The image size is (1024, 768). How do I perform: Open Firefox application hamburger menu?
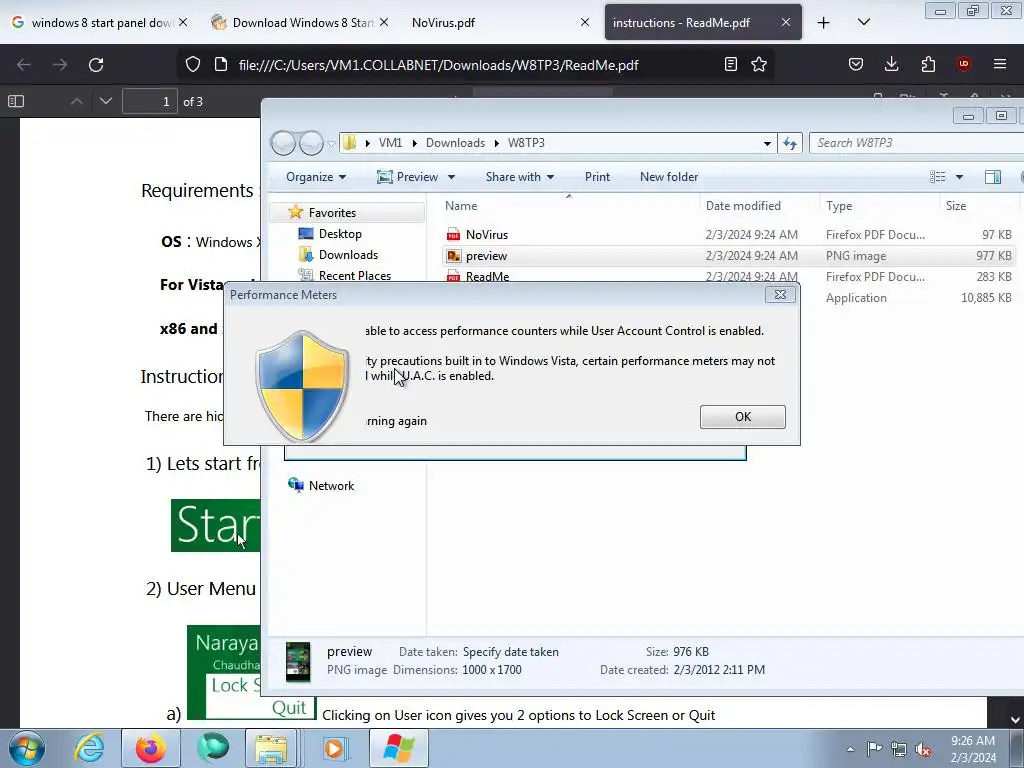(x=1000, y=64)
